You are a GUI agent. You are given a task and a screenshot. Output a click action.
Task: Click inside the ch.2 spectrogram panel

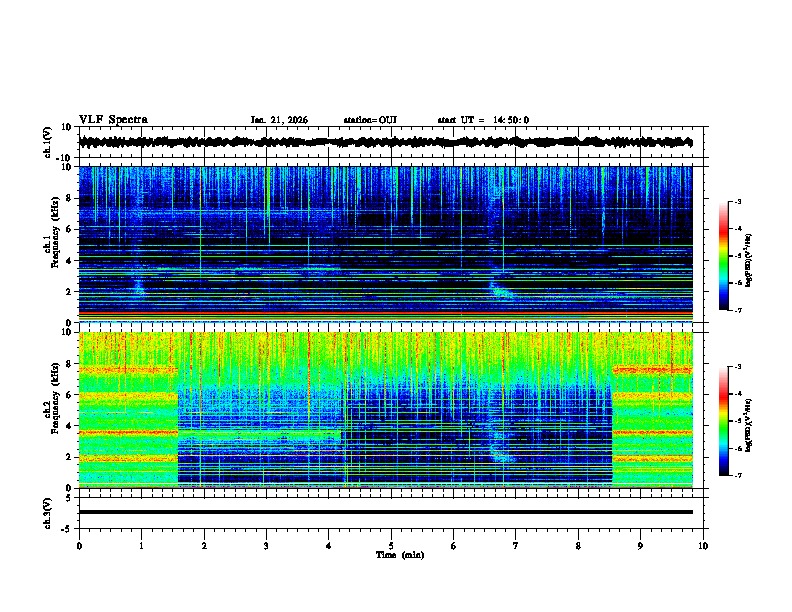click(385, 410)
